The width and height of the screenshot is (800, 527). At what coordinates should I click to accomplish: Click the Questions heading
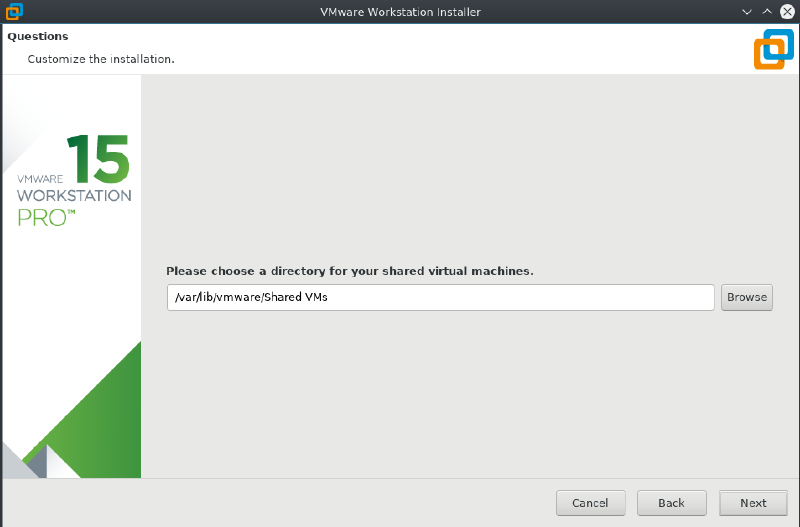coord(38,37)
